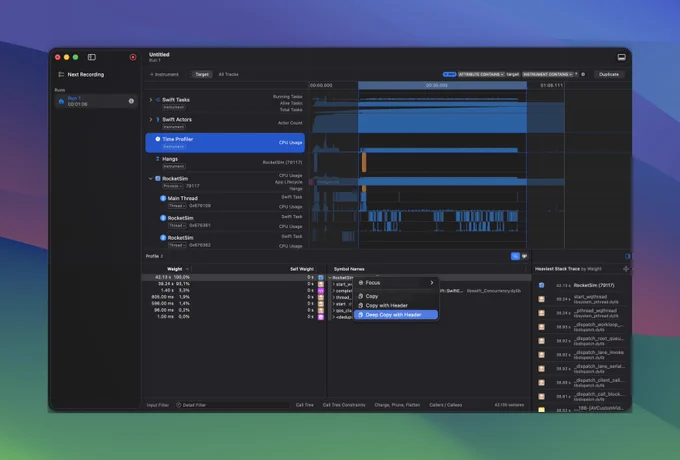
Task: Choose Copy from the context menu
Action: point(396,296)
